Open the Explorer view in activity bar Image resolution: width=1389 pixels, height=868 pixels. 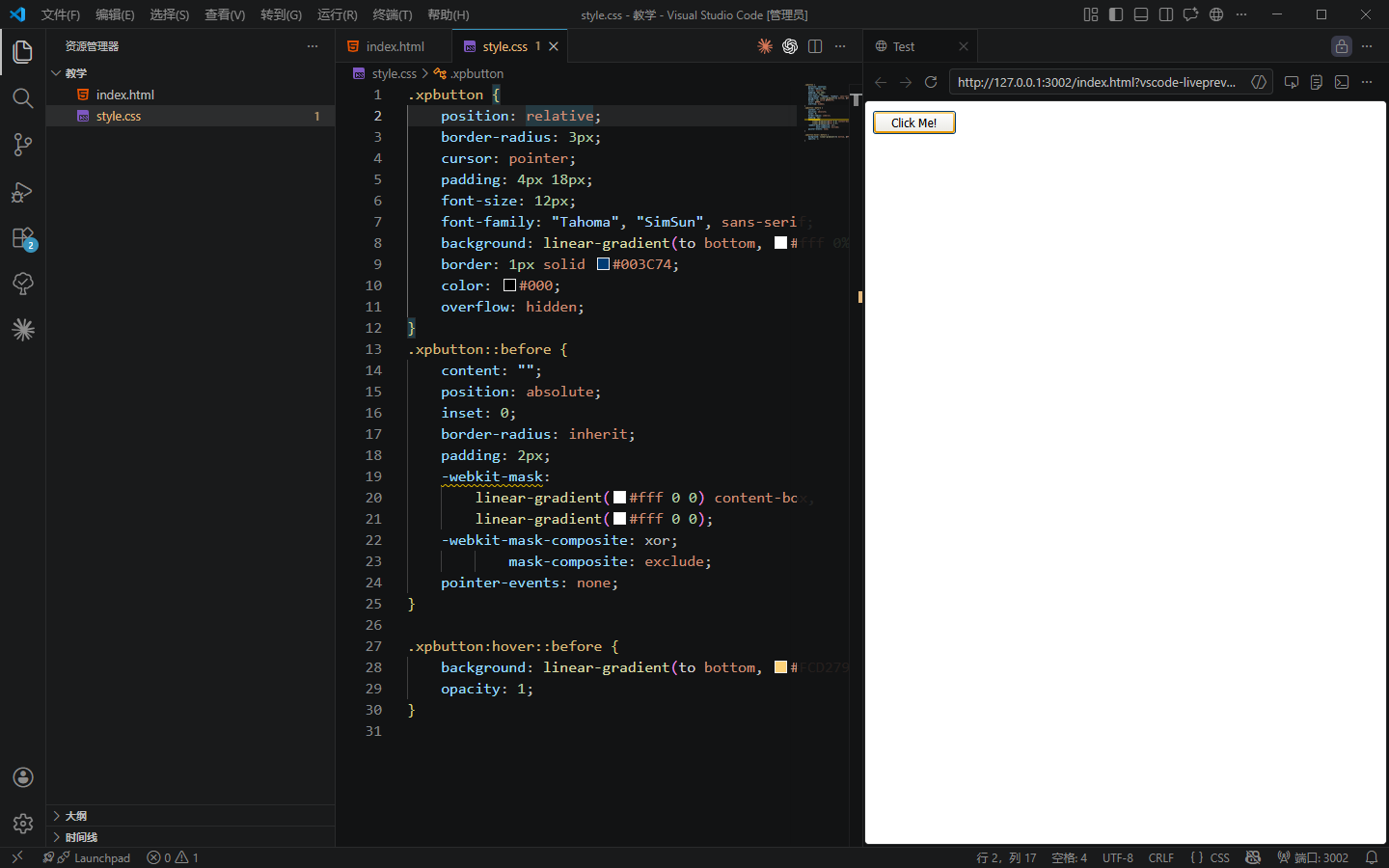(x=23, y=52)
